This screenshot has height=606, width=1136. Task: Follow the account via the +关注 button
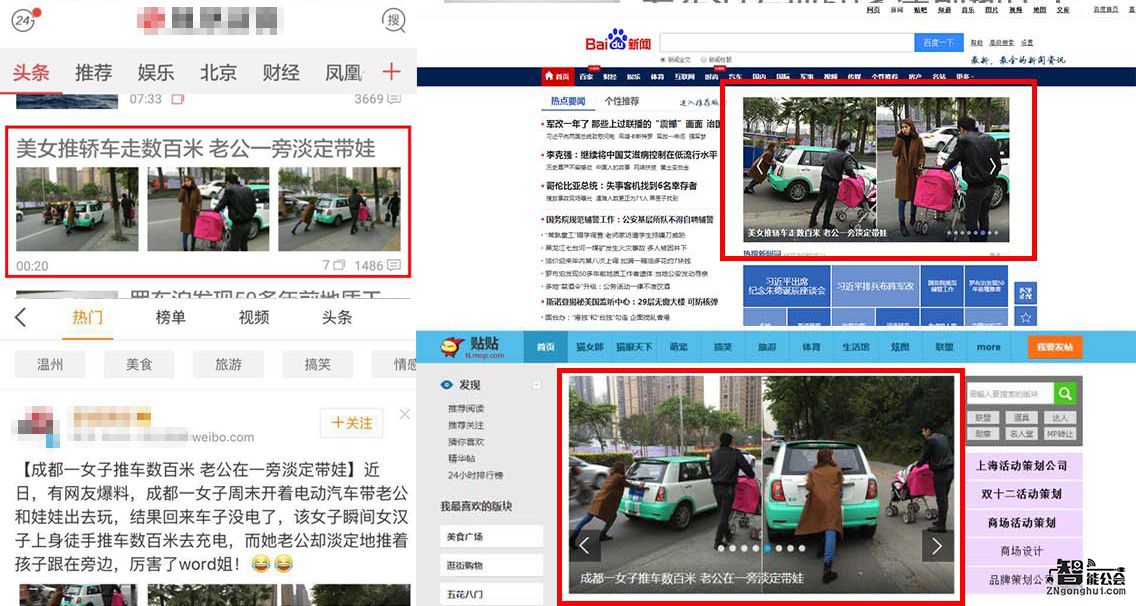point(350,423)
